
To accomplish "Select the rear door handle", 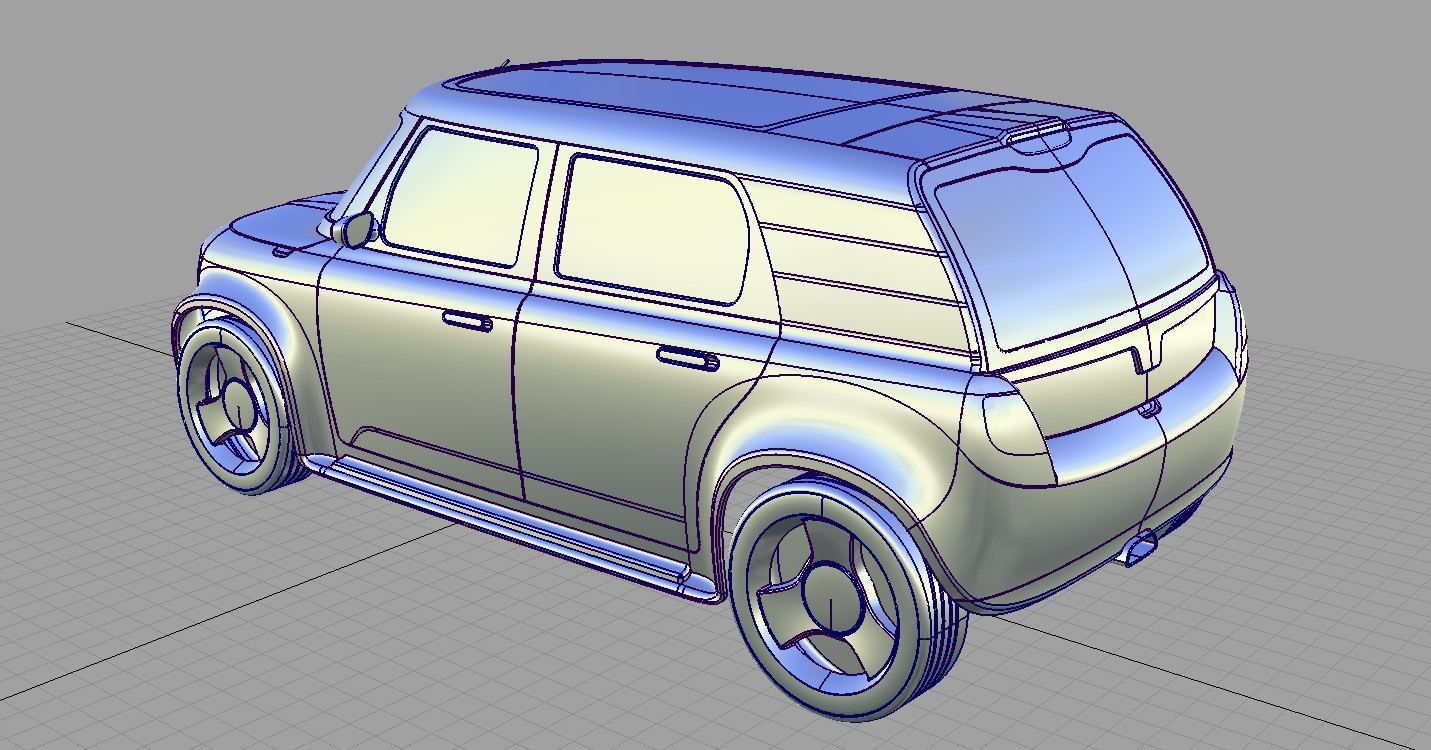I will point(687,357).
